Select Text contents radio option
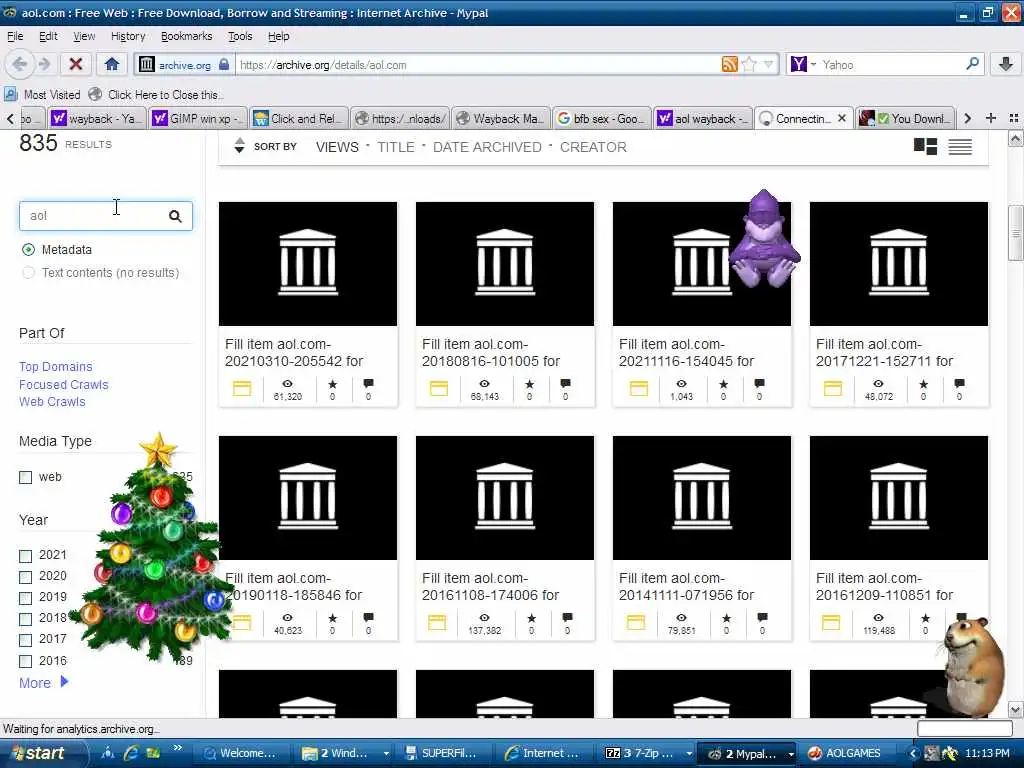1024x768 pixels. tap(28, 272)
